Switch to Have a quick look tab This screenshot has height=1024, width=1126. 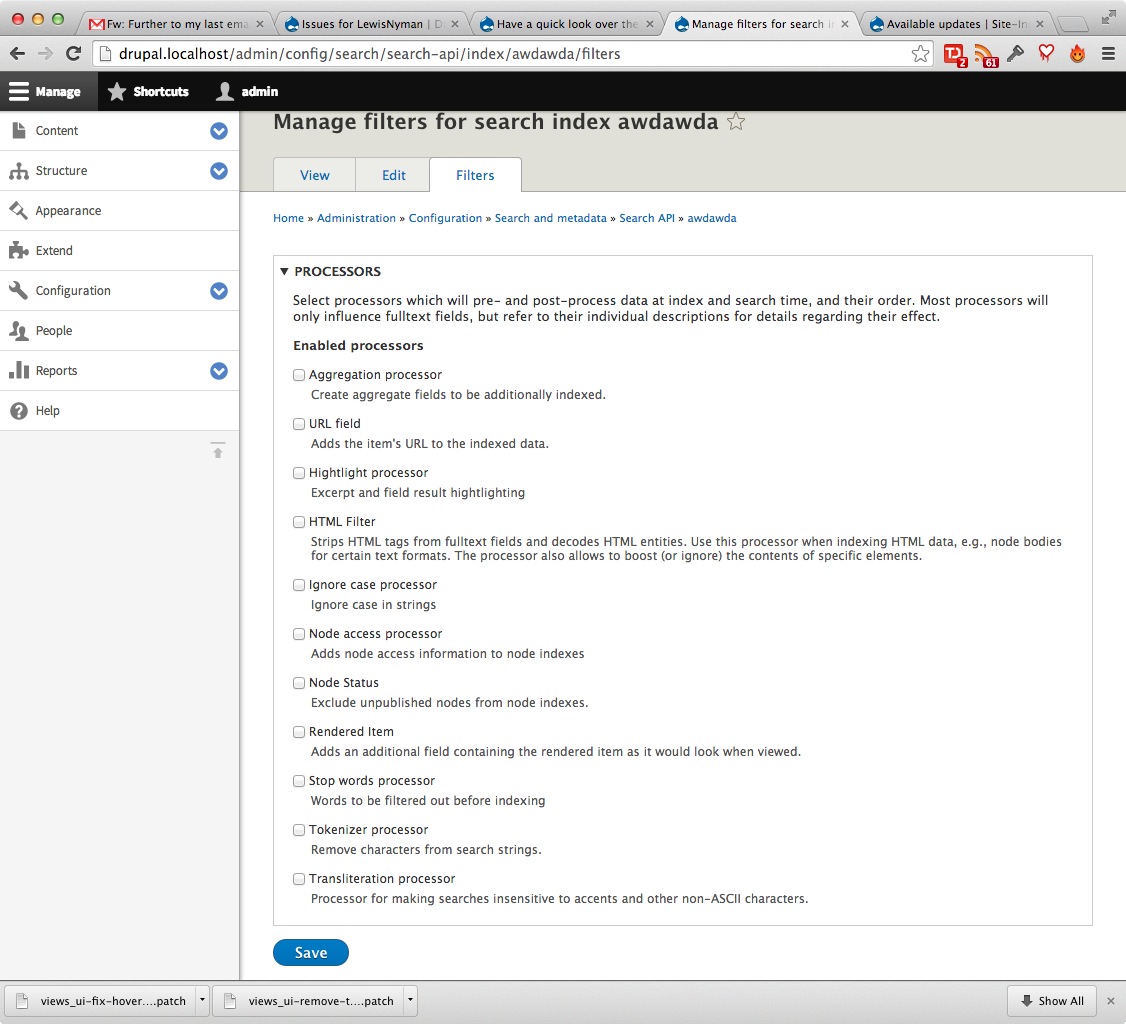(x=567, y=24)
